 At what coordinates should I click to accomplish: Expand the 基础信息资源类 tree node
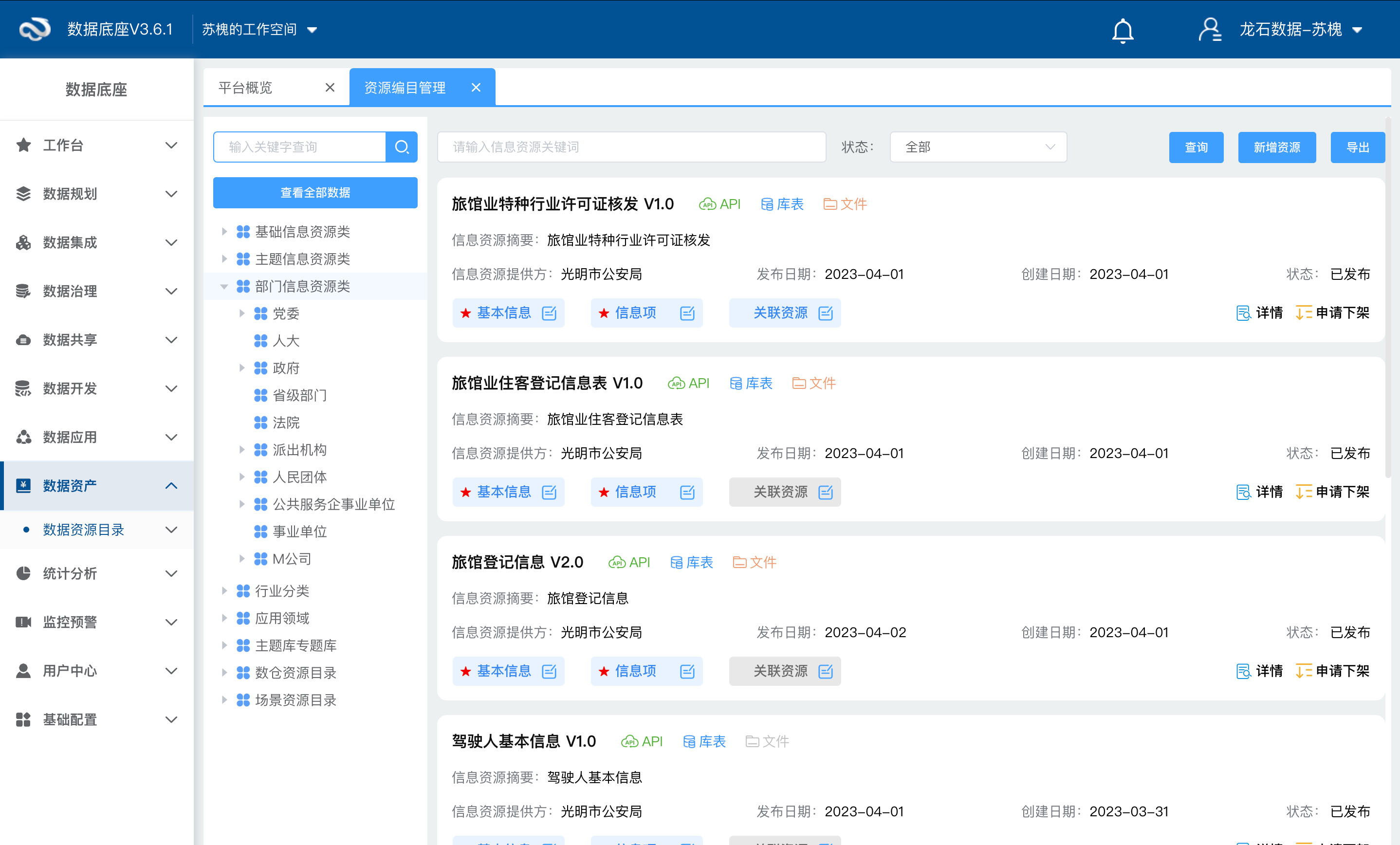click(x=223, y=231)
